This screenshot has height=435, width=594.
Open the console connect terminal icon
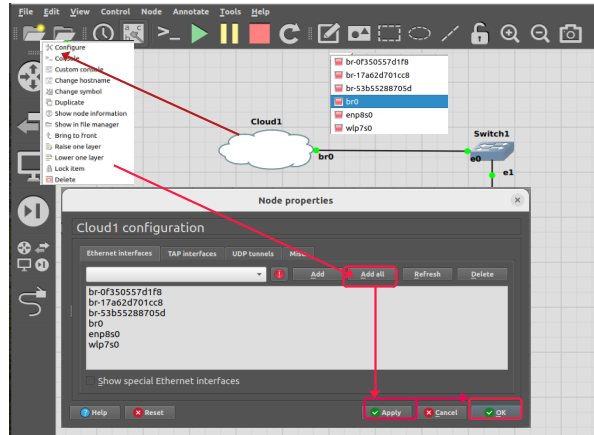169,33
